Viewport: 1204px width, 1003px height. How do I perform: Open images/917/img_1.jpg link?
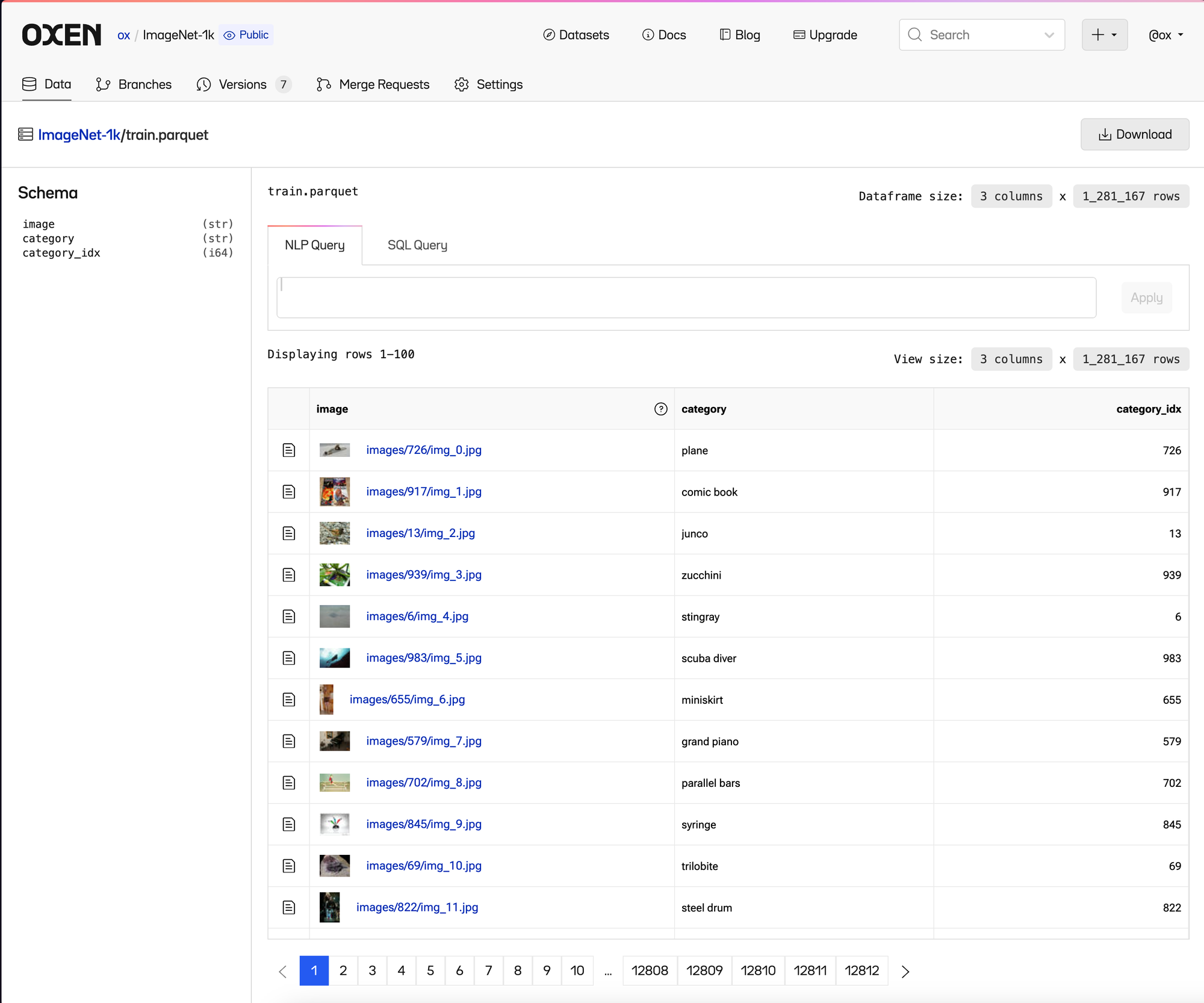(x=424, y=492)
